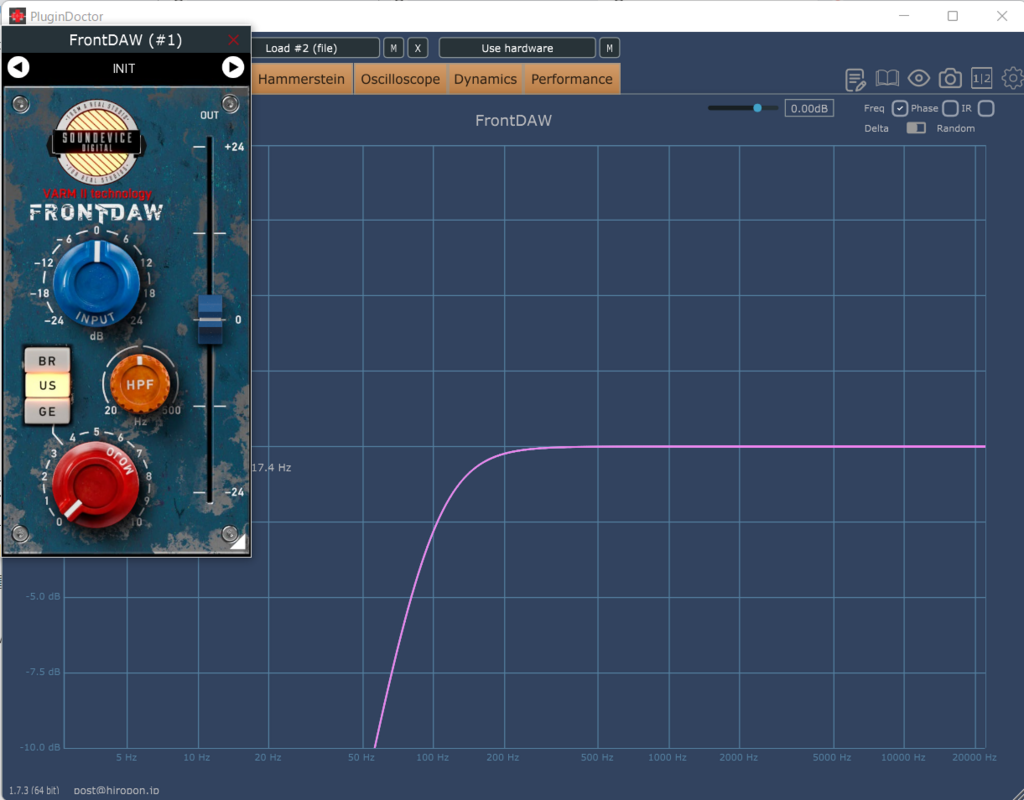Go to previous preset with left arrow
This screenshot has width=1024, height=800.
tap(18, 67)
